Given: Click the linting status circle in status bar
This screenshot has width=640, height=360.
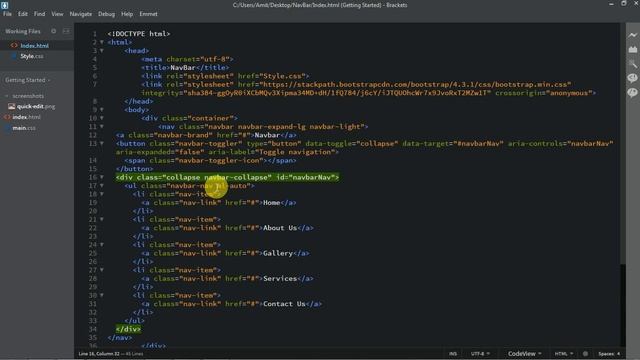Looking at the screenshot, I should 585,354.
